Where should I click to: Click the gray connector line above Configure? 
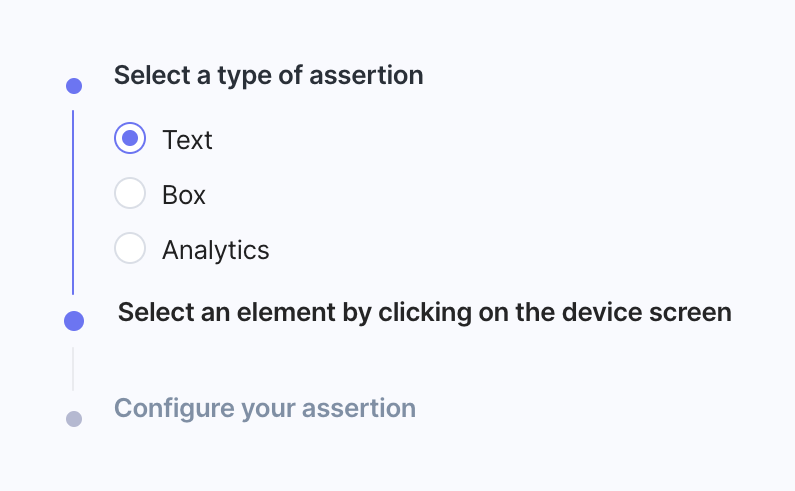pos(73,368)
